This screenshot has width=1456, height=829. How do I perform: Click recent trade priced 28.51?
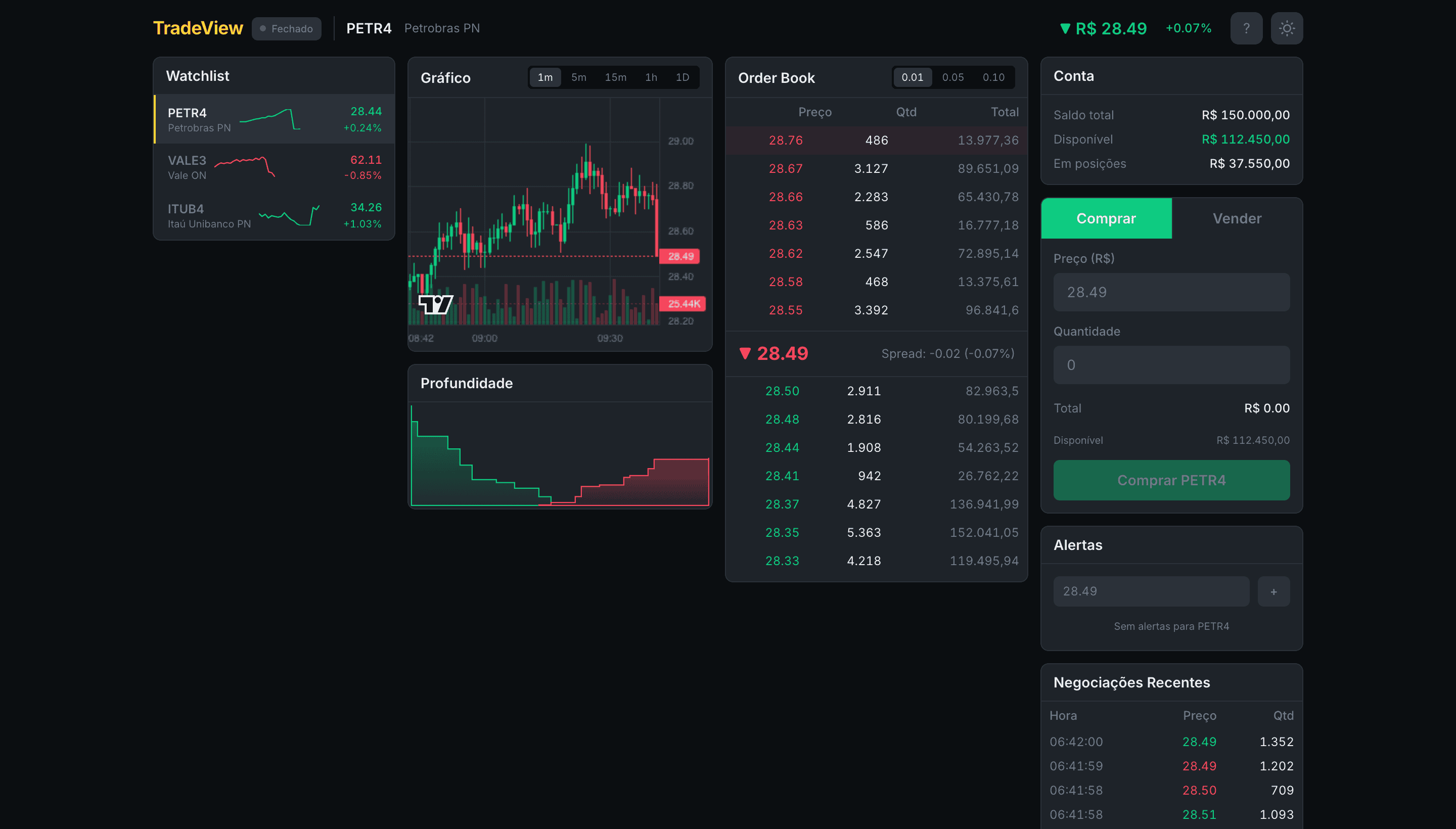coord(1171,815)
